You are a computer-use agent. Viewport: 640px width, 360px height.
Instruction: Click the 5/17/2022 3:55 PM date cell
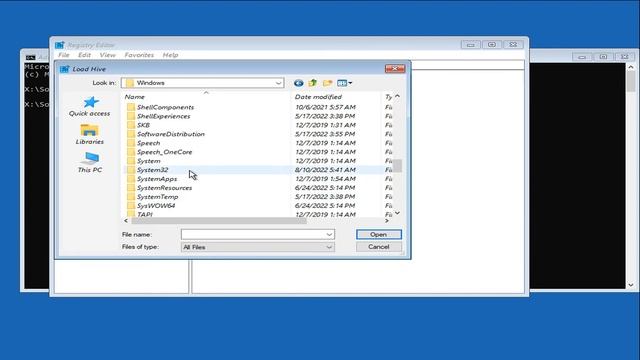(x=325, y=134)
